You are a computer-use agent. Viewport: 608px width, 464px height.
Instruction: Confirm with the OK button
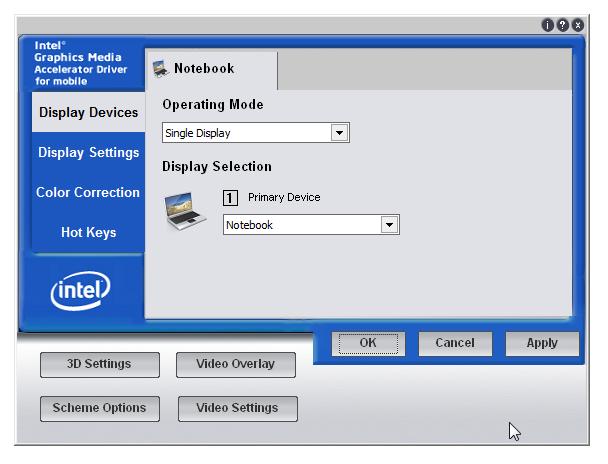click(x=368, y=343)
